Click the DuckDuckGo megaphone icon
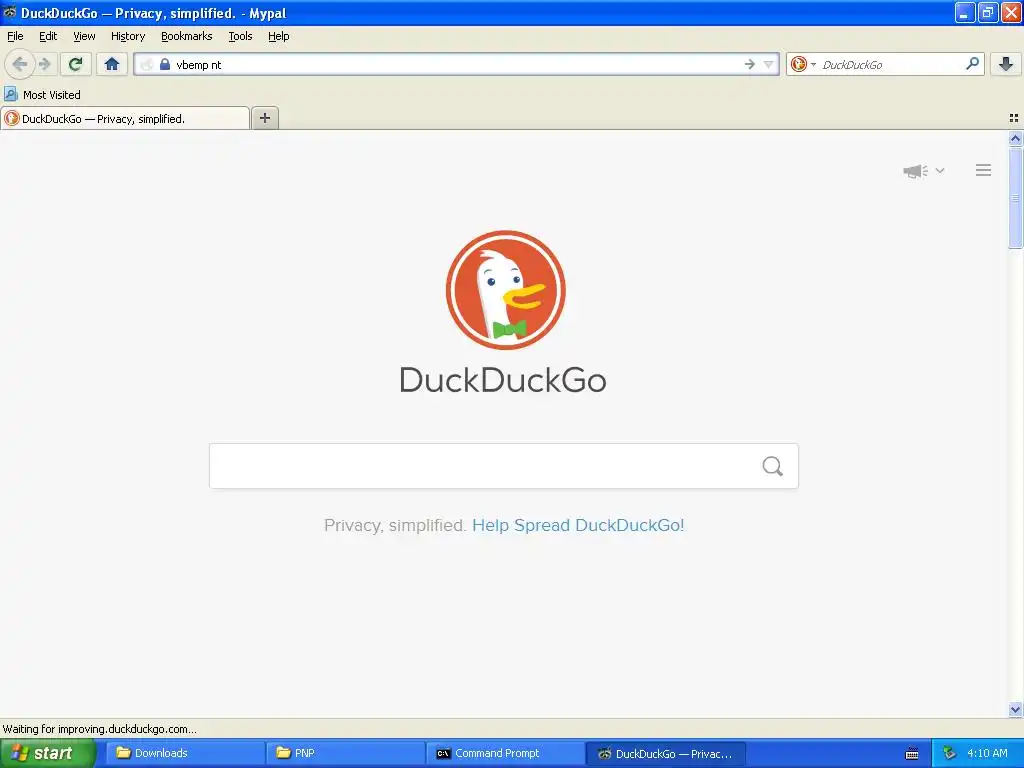 [916, 171]
